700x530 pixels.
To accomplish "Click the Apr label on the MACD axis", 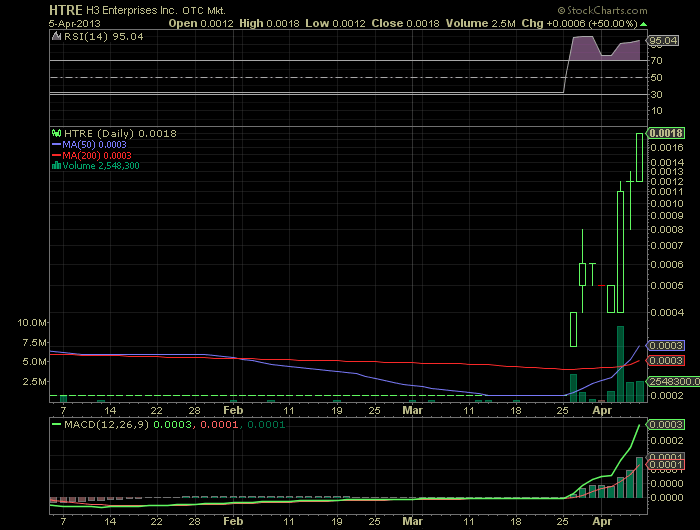I will pos(602,521).
